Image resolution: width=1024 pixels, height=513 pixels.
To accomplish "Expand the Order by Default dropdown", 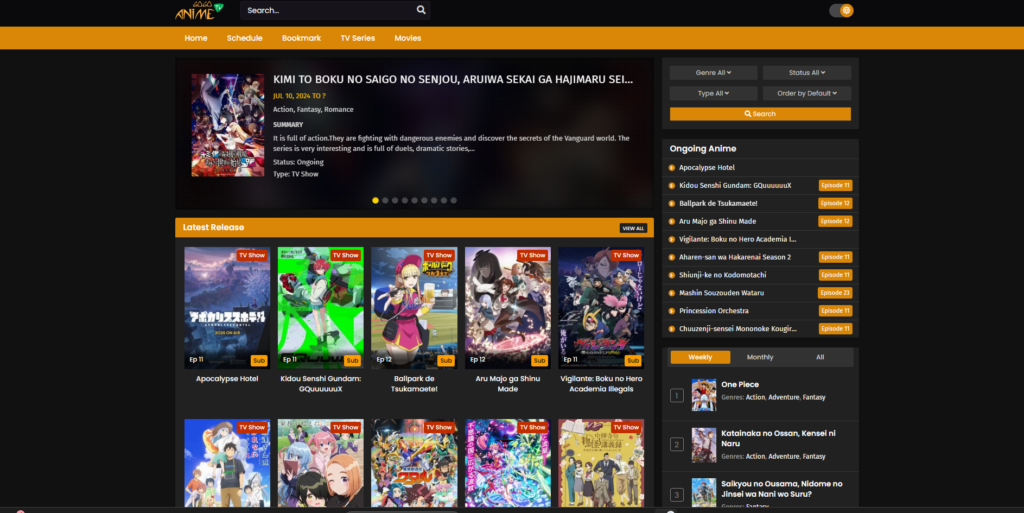I will pos(807,93).
